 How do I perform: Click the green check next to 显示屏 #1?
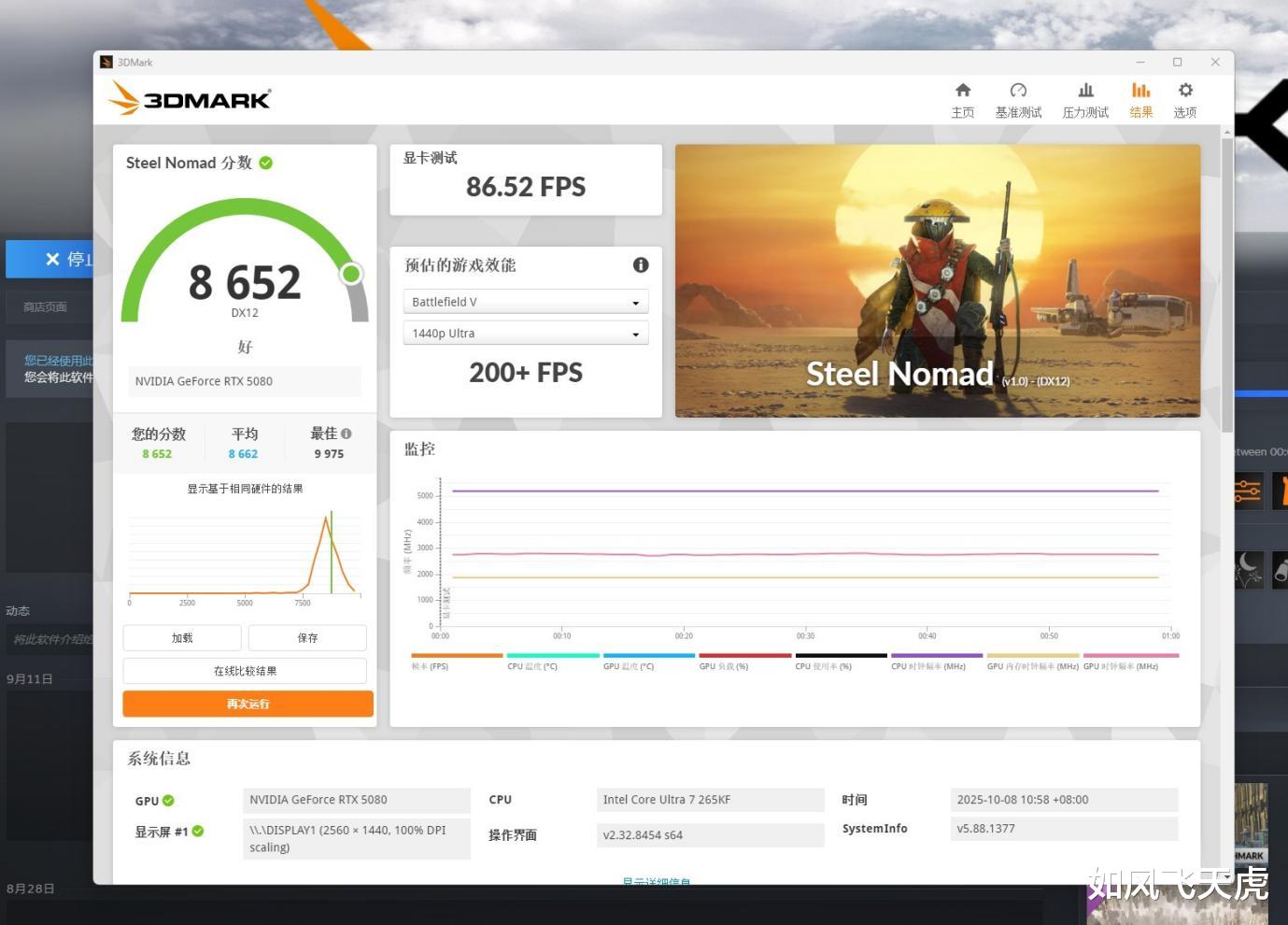point(198,831)
